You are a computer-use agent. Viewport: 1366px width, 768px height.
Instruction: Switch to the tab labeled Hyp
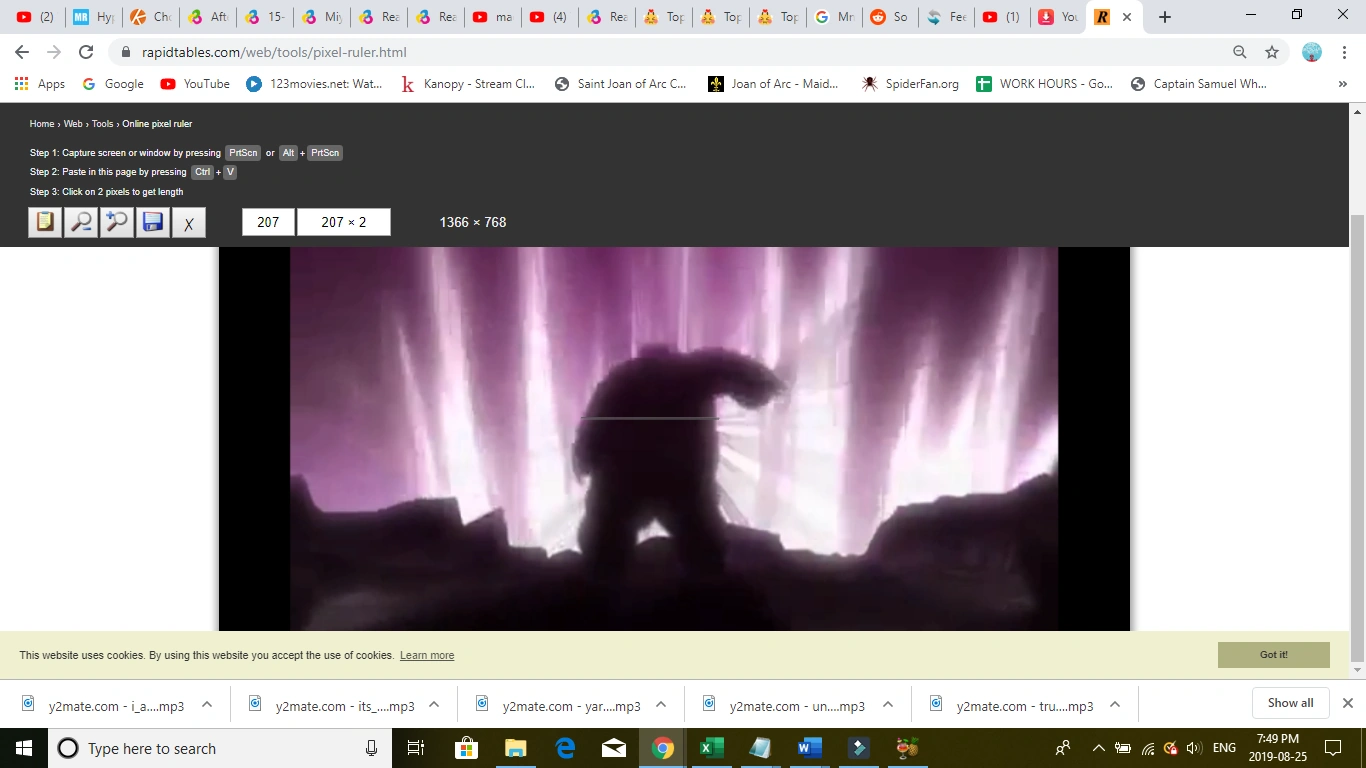[95, 17]
